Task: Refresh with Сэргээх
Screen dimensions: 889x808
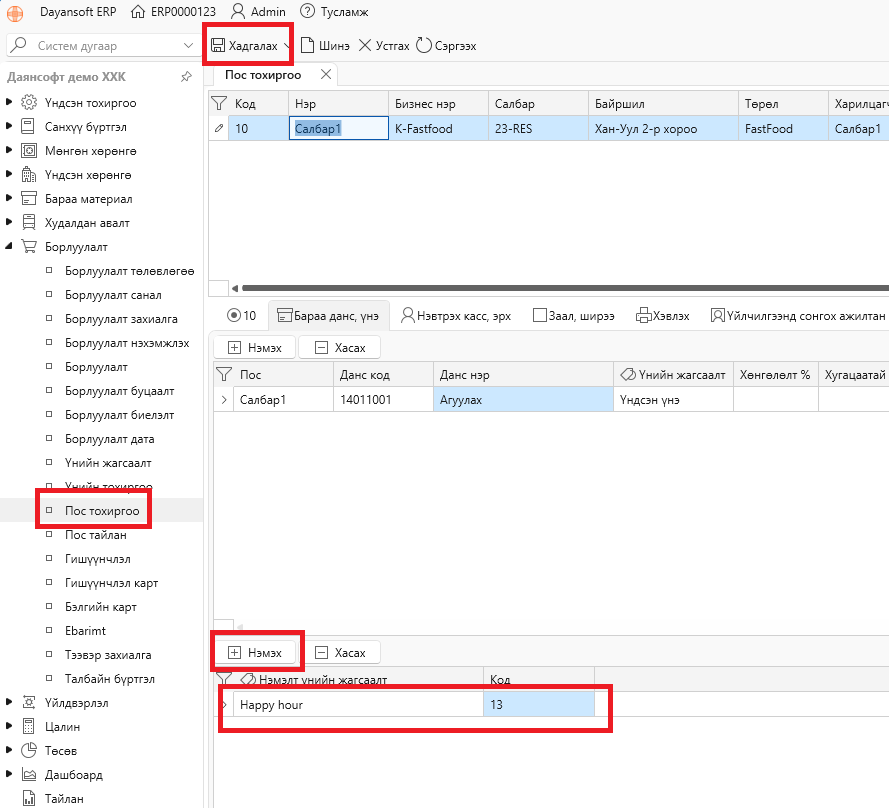Action: pyautogui.click(x=446, y=45)
